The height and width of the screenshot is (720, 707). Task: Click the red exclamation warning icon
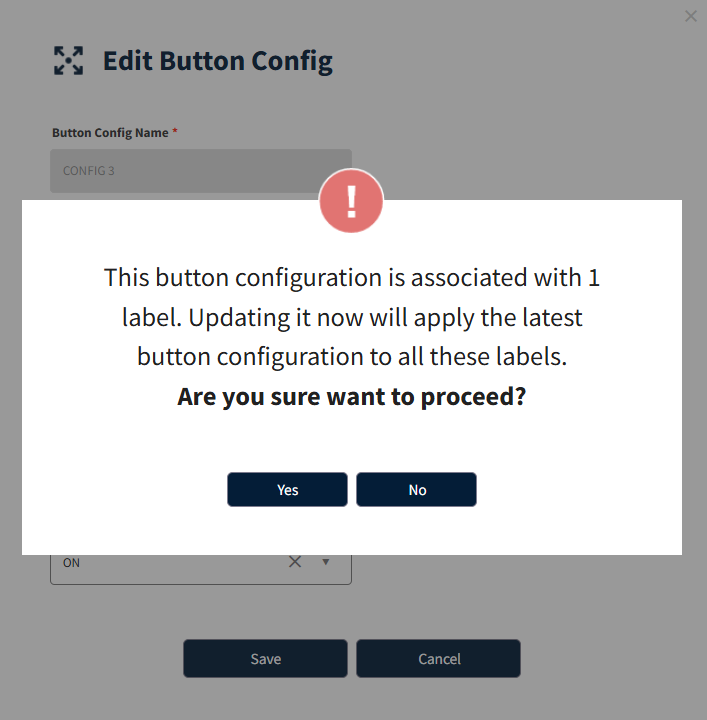point(351,201)
